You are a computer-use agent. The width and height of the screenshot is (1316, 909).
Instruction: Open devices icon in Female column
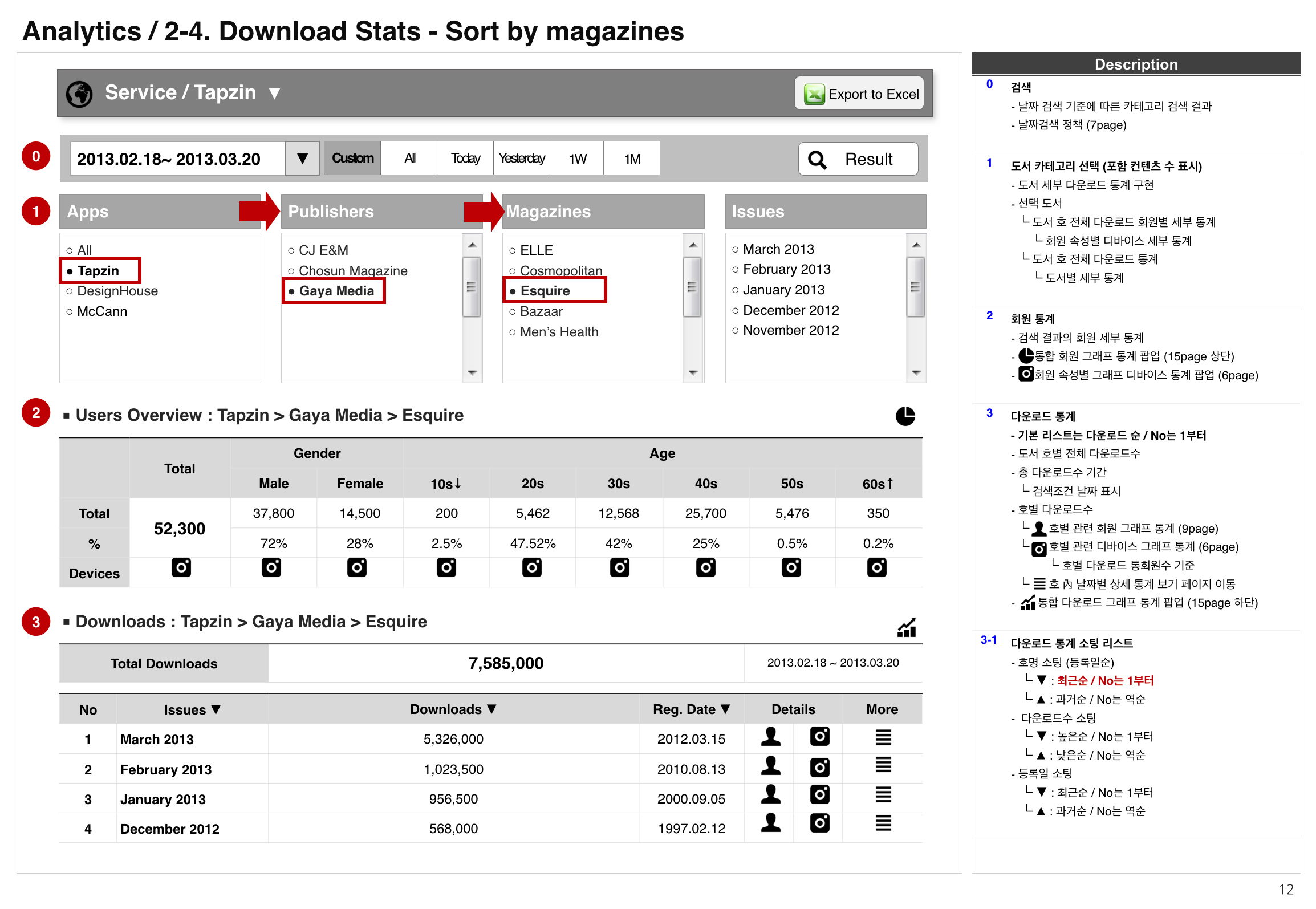coord(357,567)
